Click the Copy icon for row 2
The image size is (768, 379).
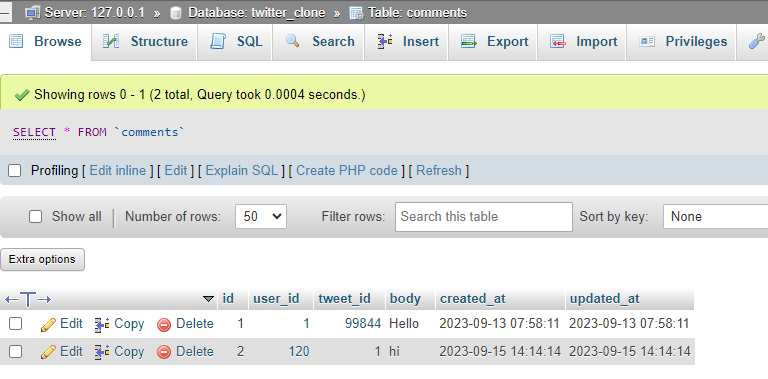[102, 352]
